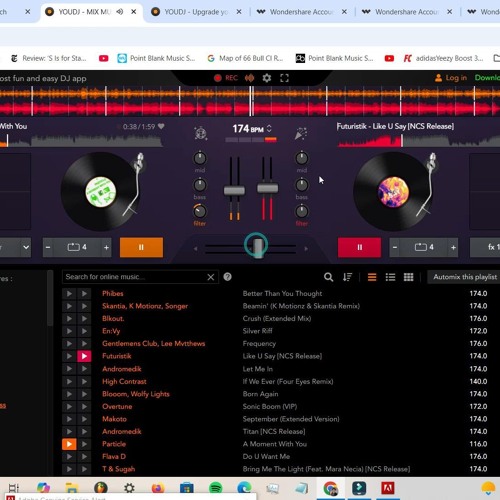
Task: Load Flava D track to right deck
Action: coord(84,456)
